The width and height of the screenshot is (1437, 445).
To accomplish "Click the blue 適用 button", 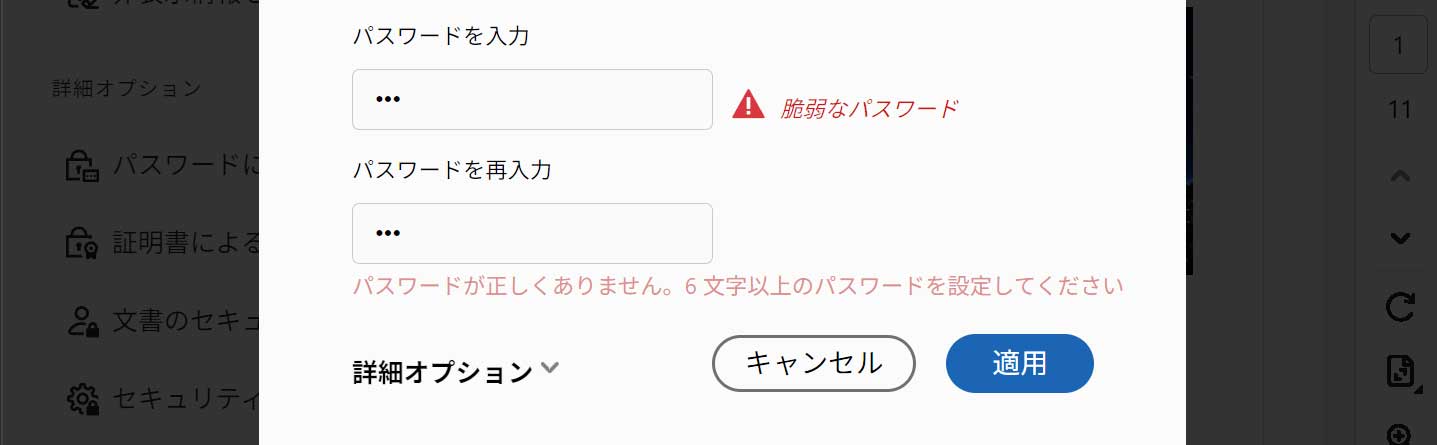I will 1020,363.
